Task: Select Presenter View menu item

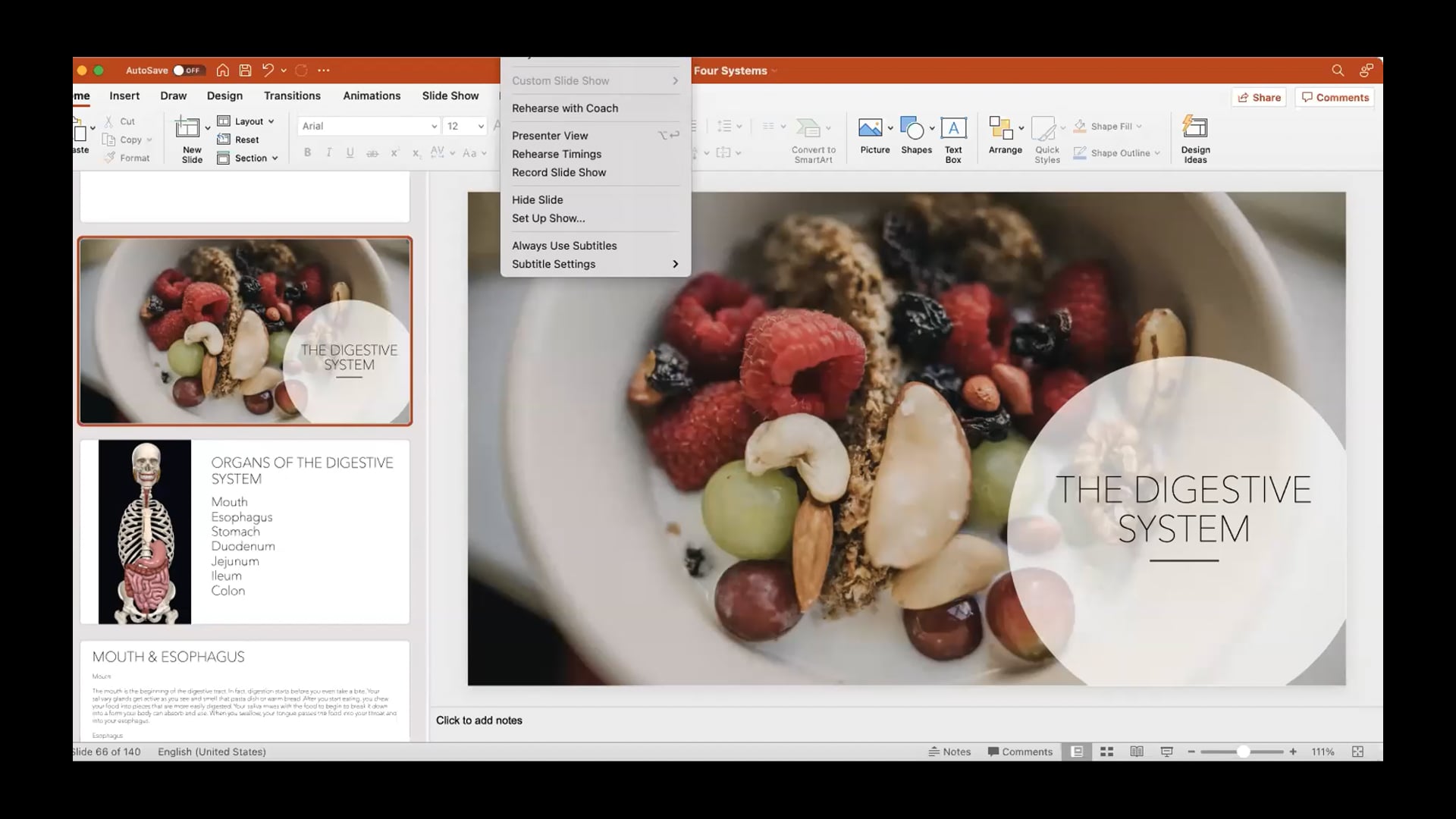Action: [x=550, y=136]
